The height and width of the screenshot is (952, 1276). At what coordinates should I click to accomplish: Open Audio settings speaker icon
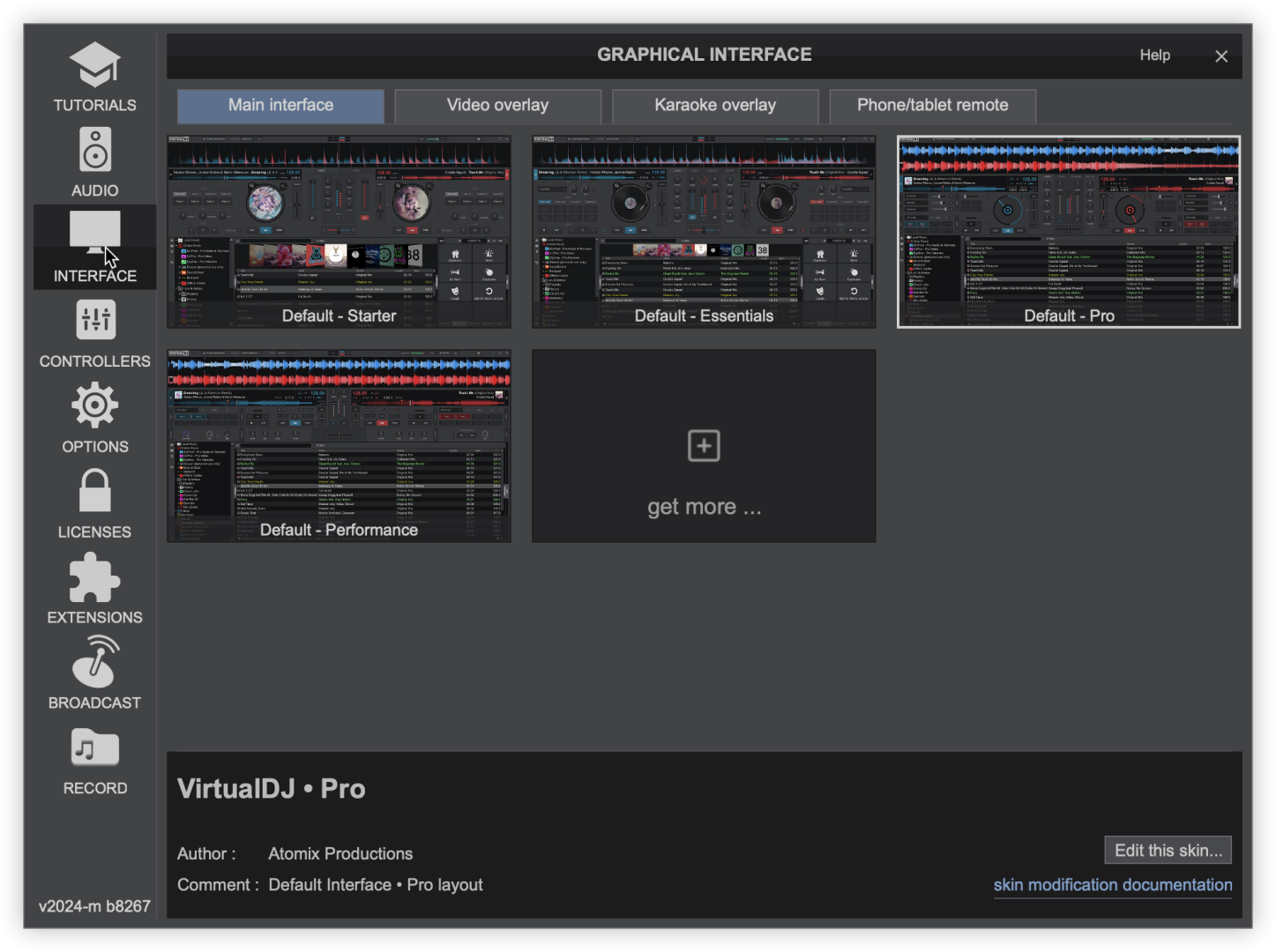[x=94, y=150]
